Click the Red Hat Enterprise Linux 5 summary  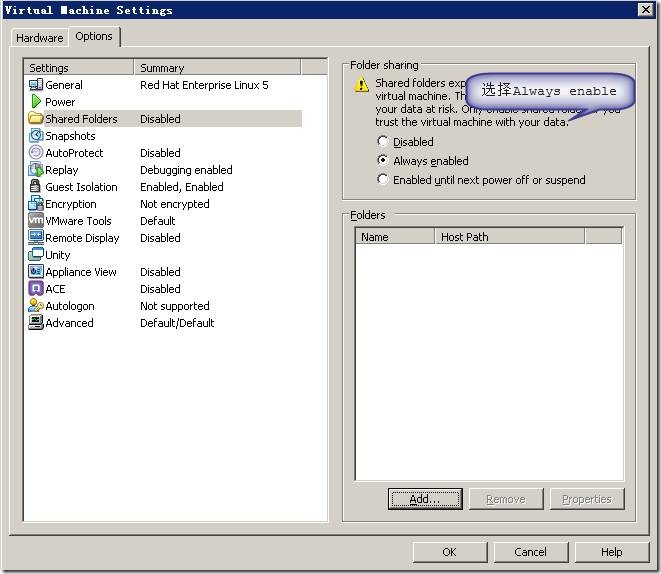[x=204, y=85]
